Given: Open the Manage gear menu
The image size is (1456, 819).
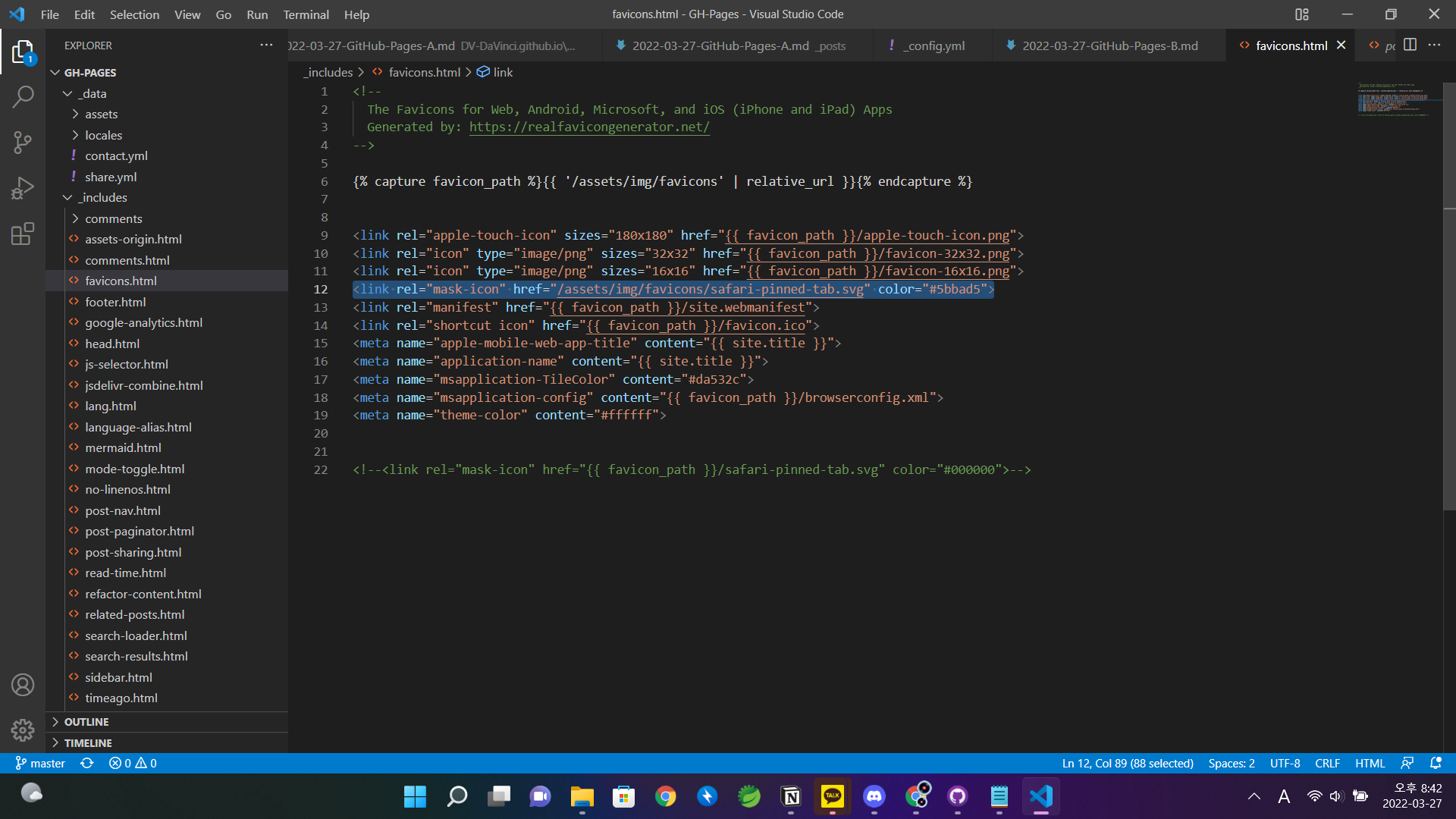Looking at the screenshot, I should [x=23, y=730].
